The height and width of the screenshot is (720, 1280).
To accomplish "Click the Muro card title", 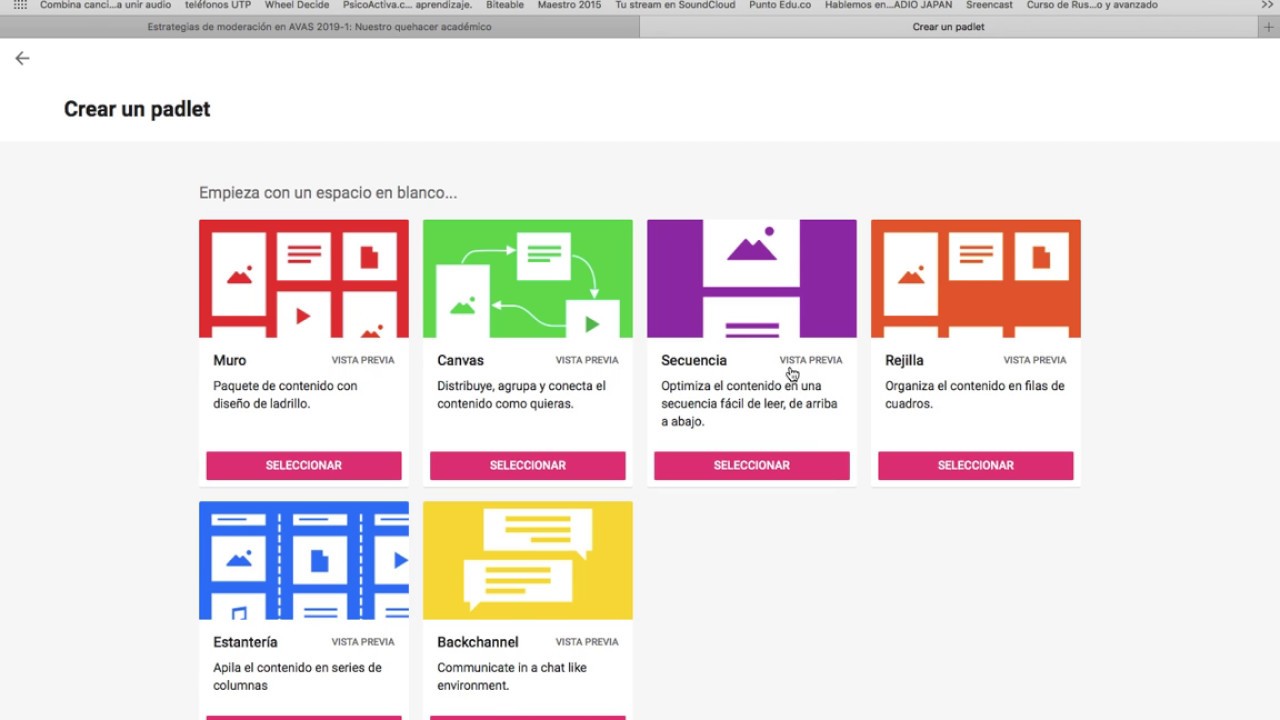I will coord(229,360).
